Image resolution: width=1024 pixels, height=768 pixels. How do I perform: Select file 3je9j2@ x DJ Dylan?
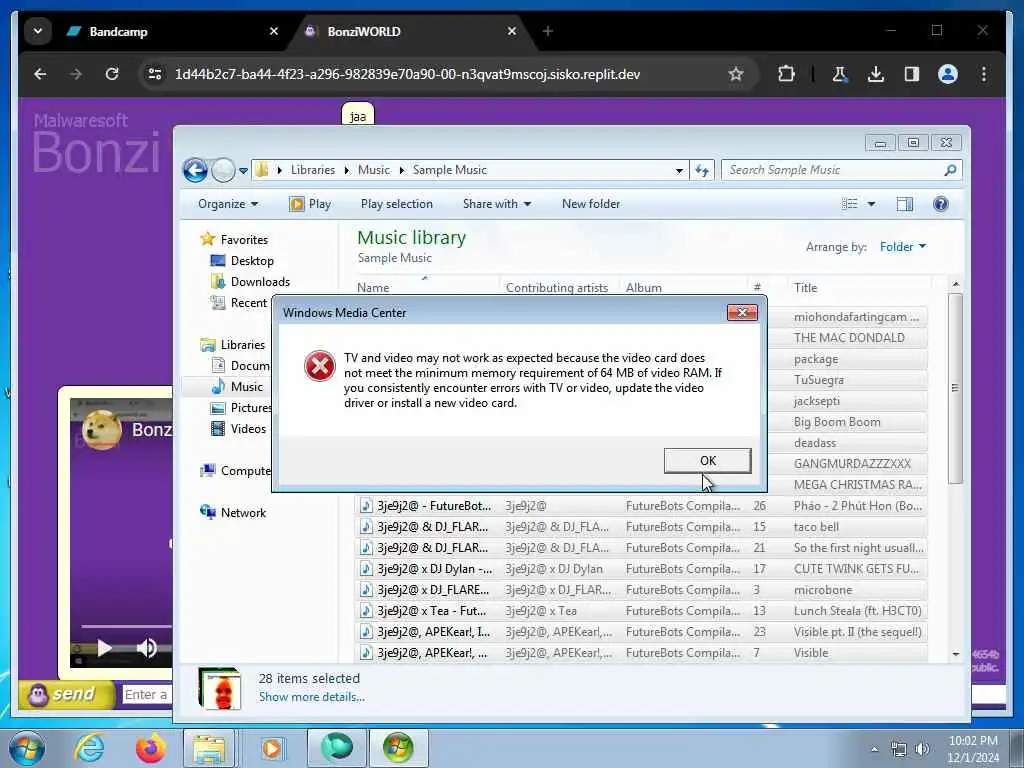[x=434, y=569]
